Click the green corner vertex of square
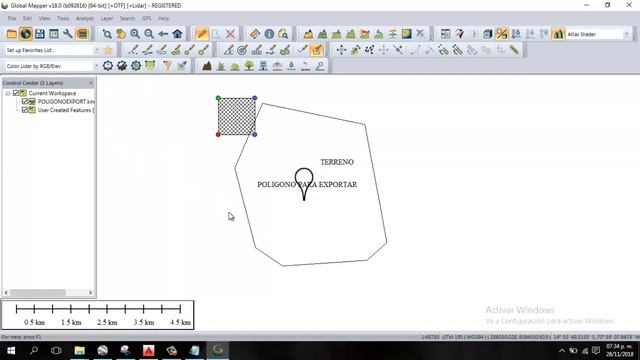The width and height of the screenshot is (640, 360). tap(218, 98)
